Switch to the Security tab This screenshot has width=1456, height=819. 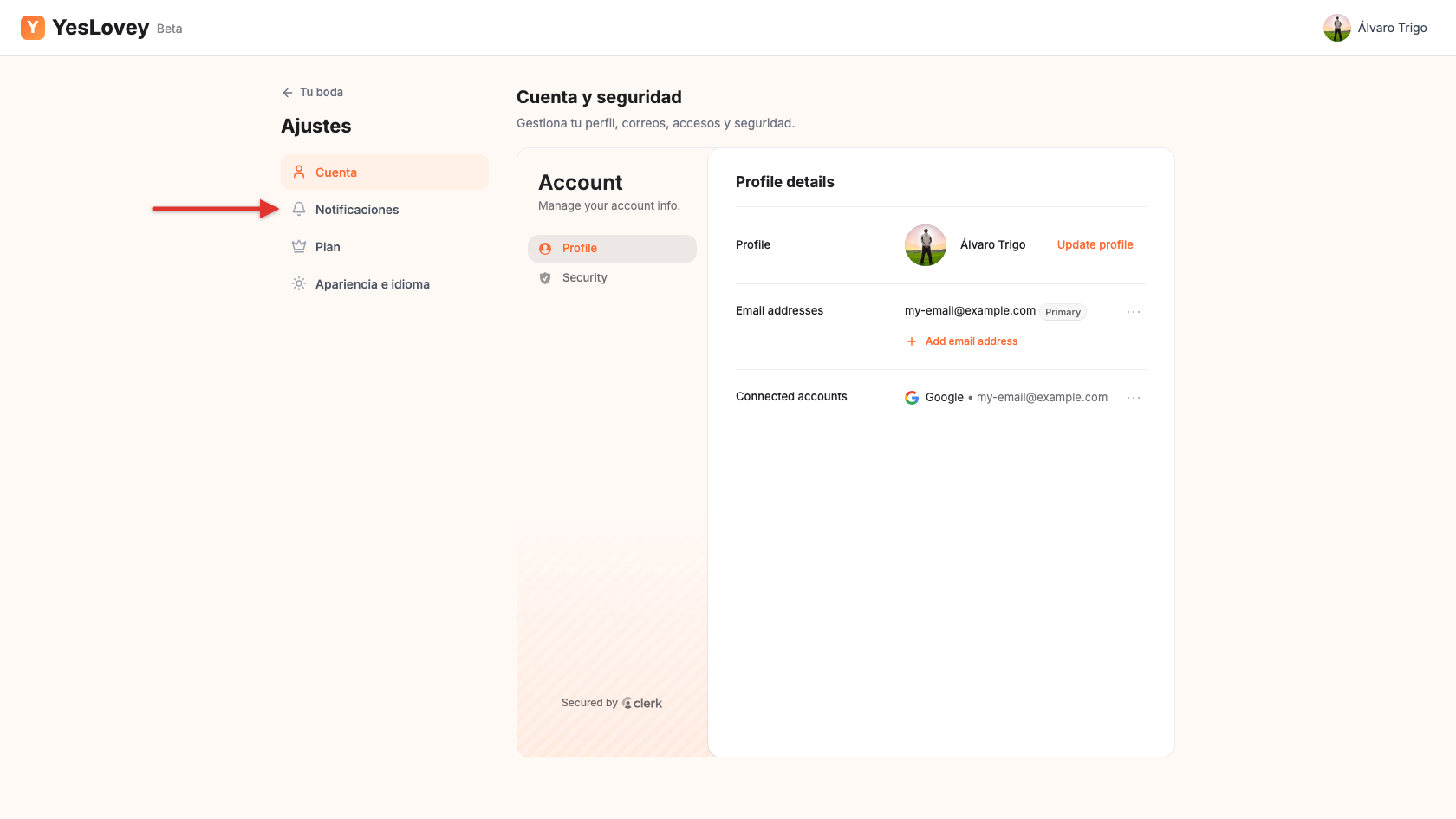[x=612, y=278]
